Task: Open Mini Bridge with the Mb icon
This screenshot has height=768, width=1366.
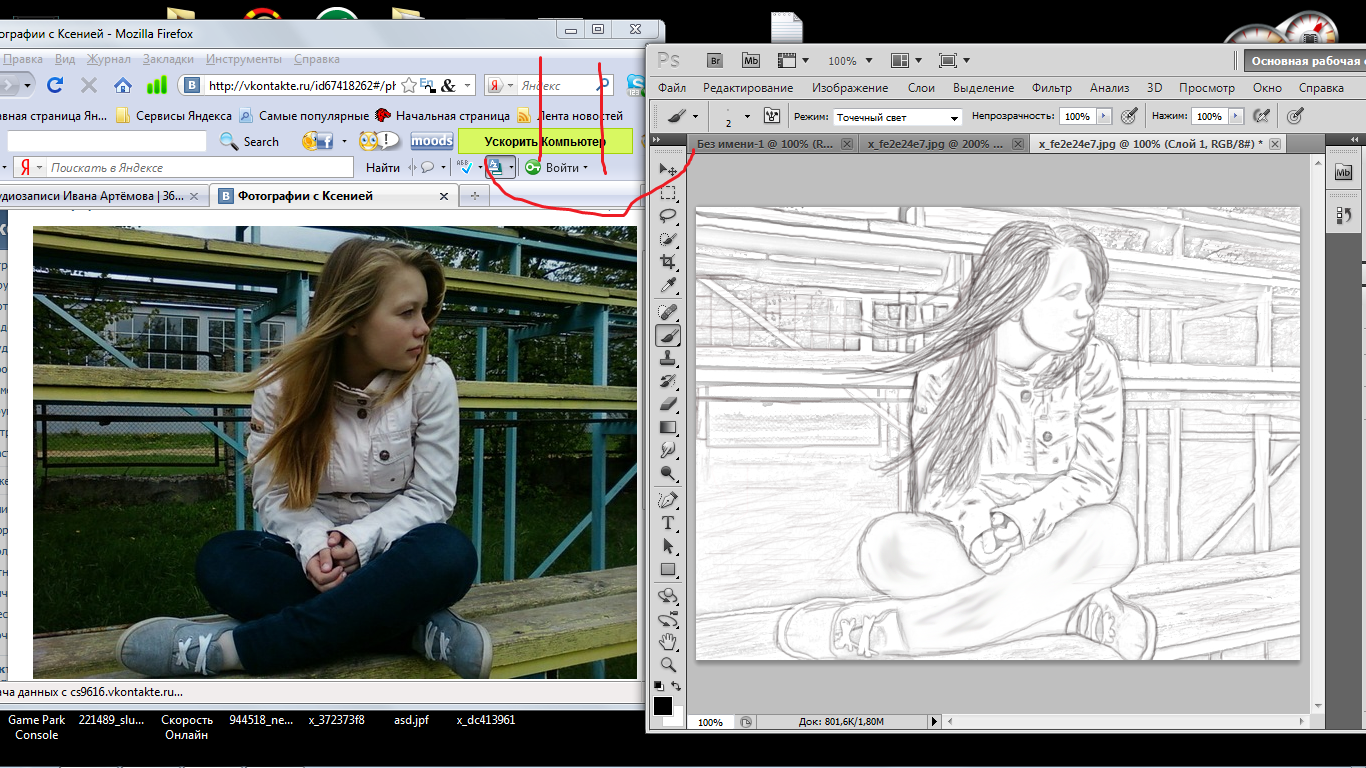Action: point(750,60)
